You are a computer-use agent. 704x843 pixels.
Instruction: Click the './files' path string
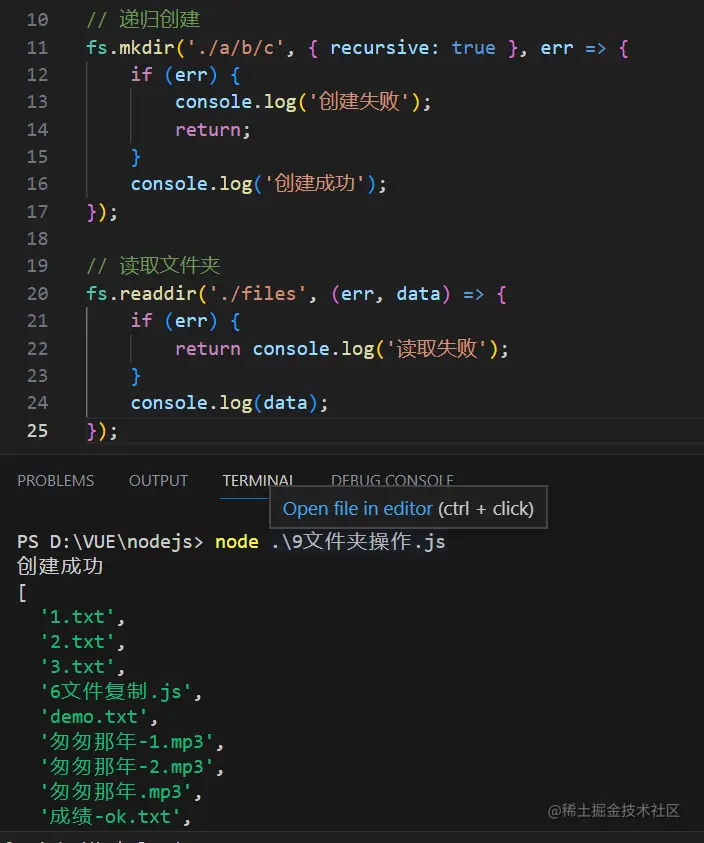coord(257,294)
